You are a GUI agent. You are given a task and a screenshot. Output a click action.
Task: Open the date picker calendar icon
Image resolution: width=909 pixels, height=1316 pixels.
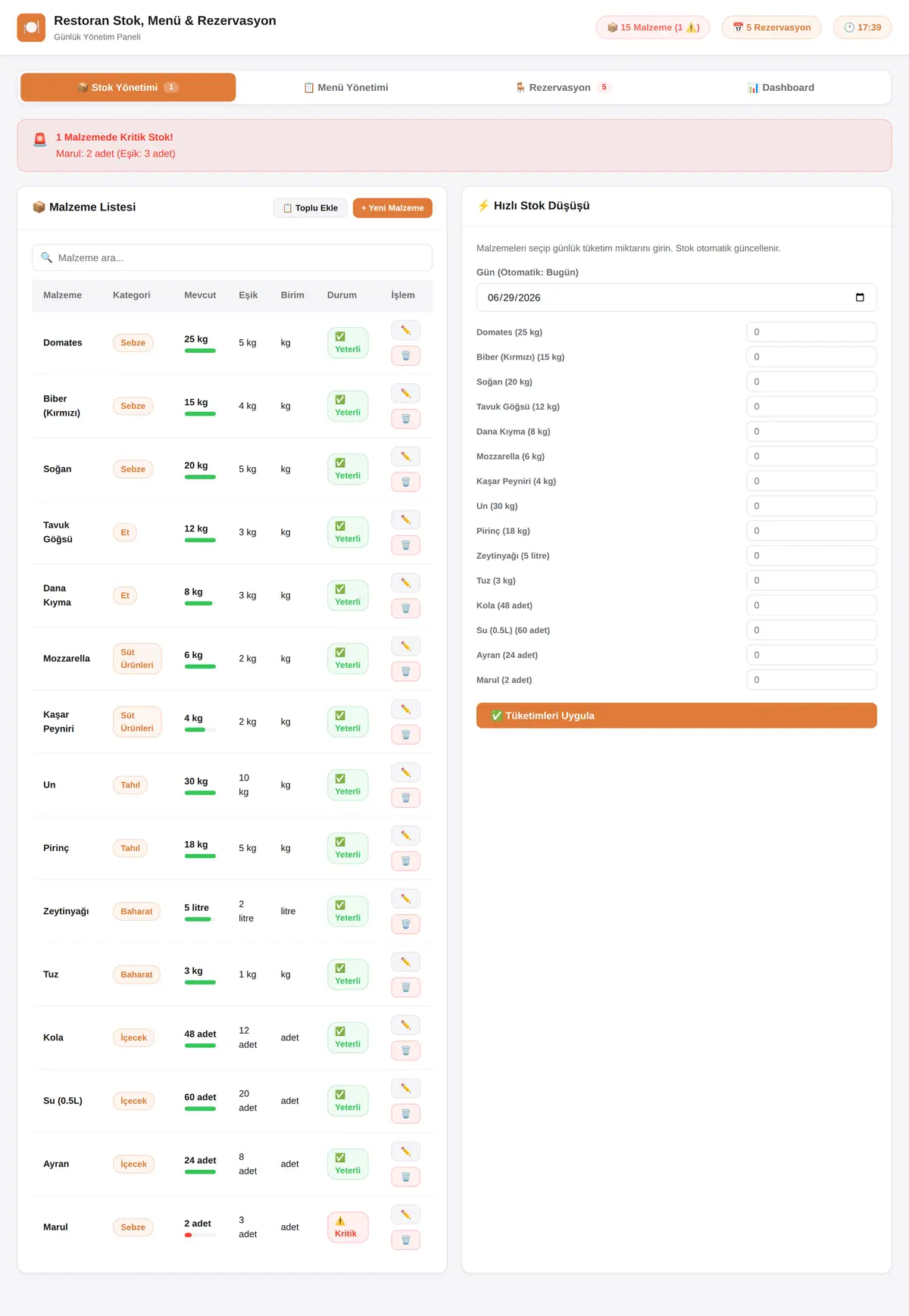860,298
